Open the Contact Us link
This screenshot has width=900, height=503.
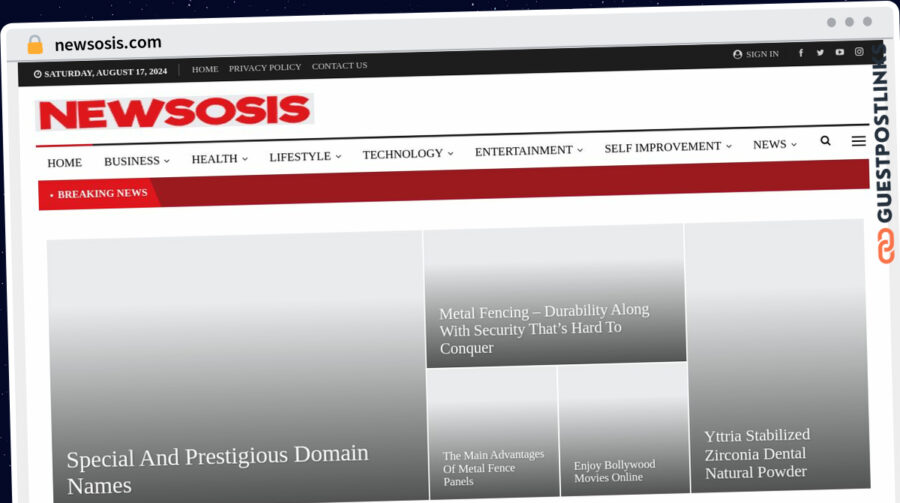[x=339, y=65]
